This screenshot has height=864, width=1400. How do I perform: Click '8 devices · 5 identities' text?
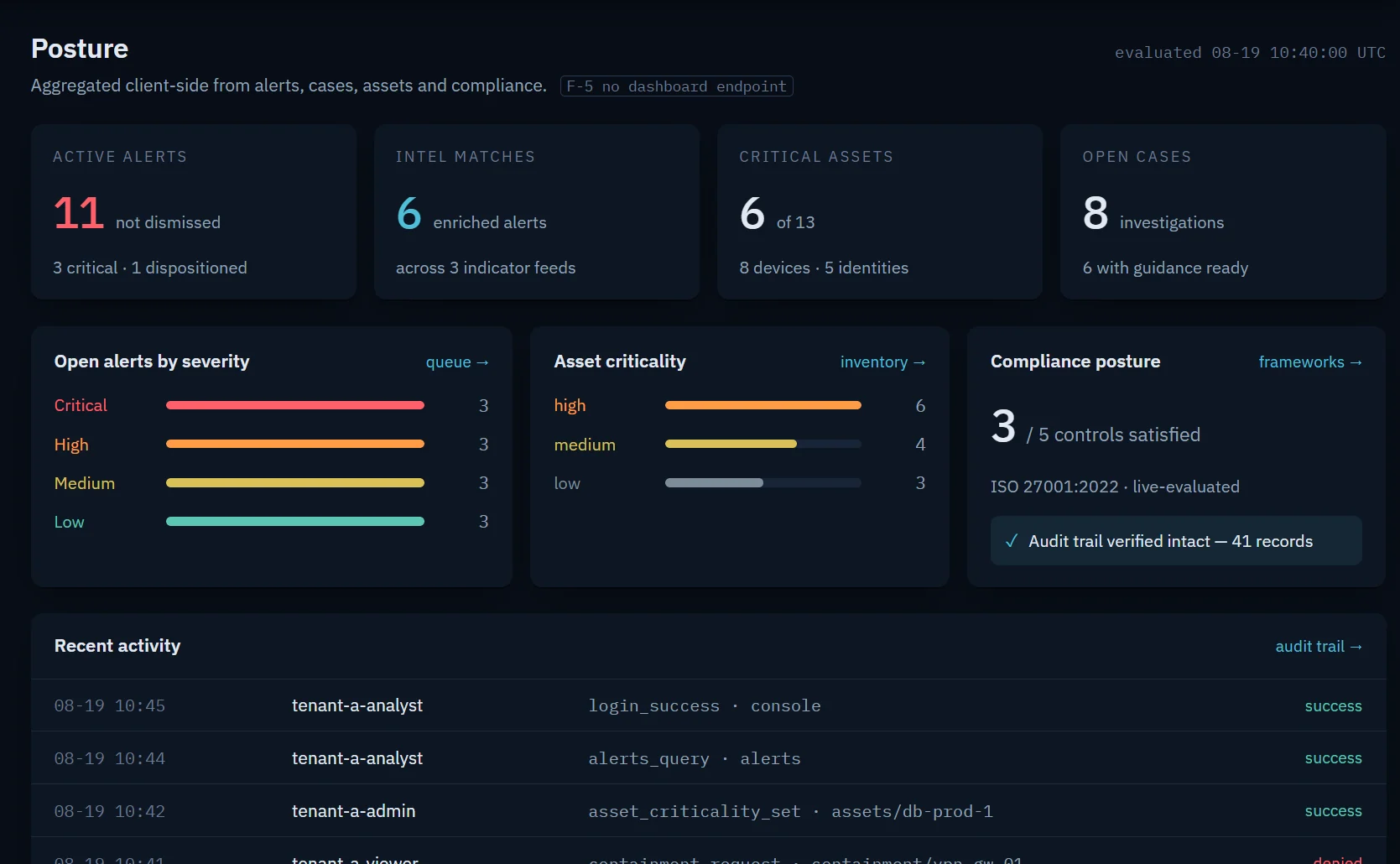(824, 268)
